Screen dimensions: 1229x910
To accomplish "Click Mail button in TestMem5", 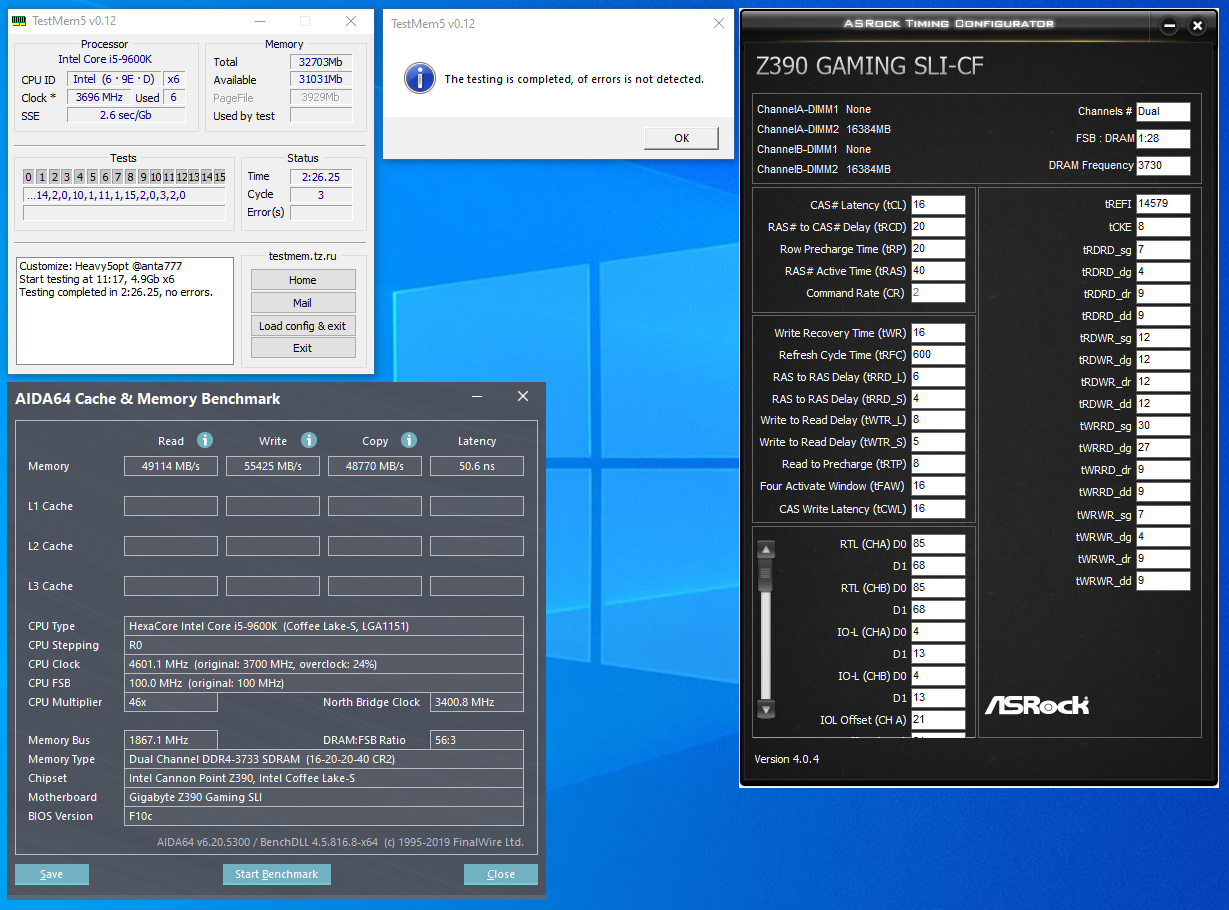I will click(303, 303).
